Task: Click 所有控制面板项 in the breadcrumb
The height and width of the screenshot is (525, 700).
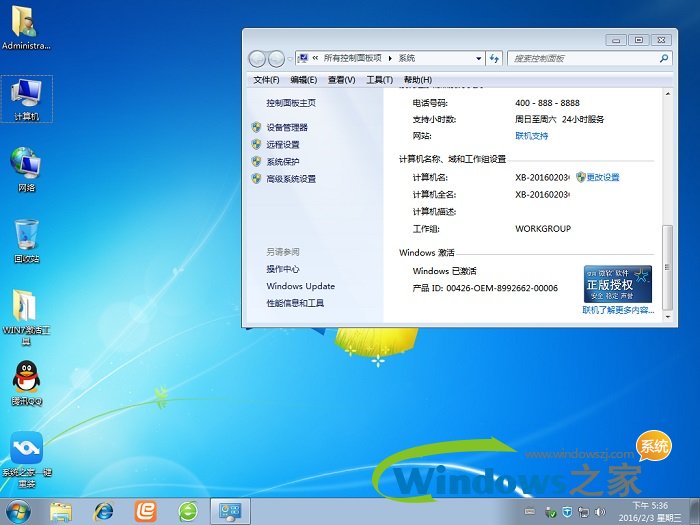Action: pos(353,58)
